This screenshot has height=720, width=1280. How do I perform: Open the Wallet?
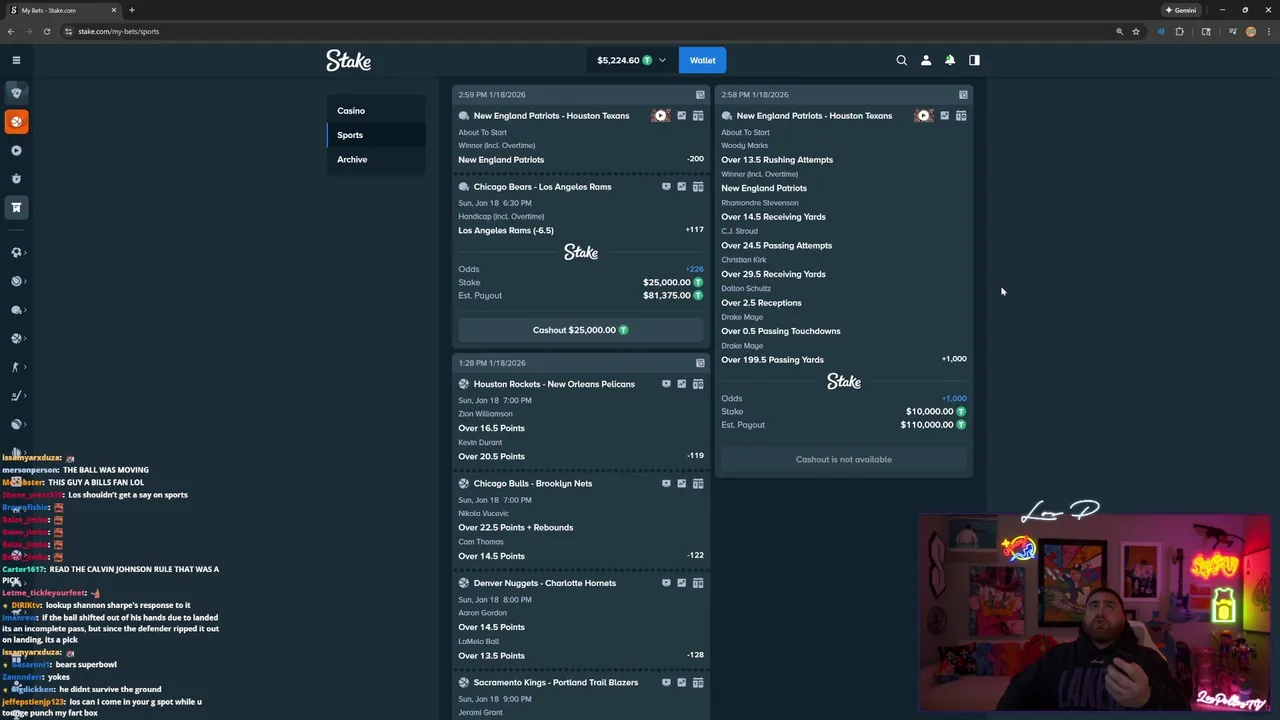tap(702, 60)
